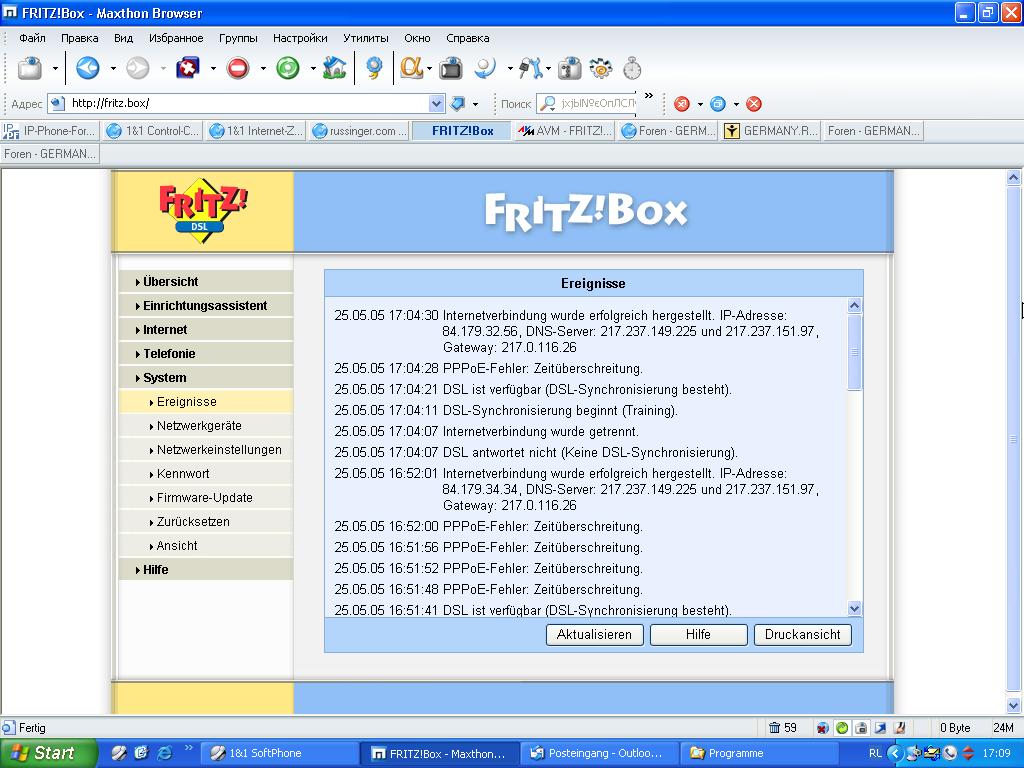The height and width of the screenshot is (768, 1024).
Task: Click the Aktualisieren button
Action: point(594,635)
